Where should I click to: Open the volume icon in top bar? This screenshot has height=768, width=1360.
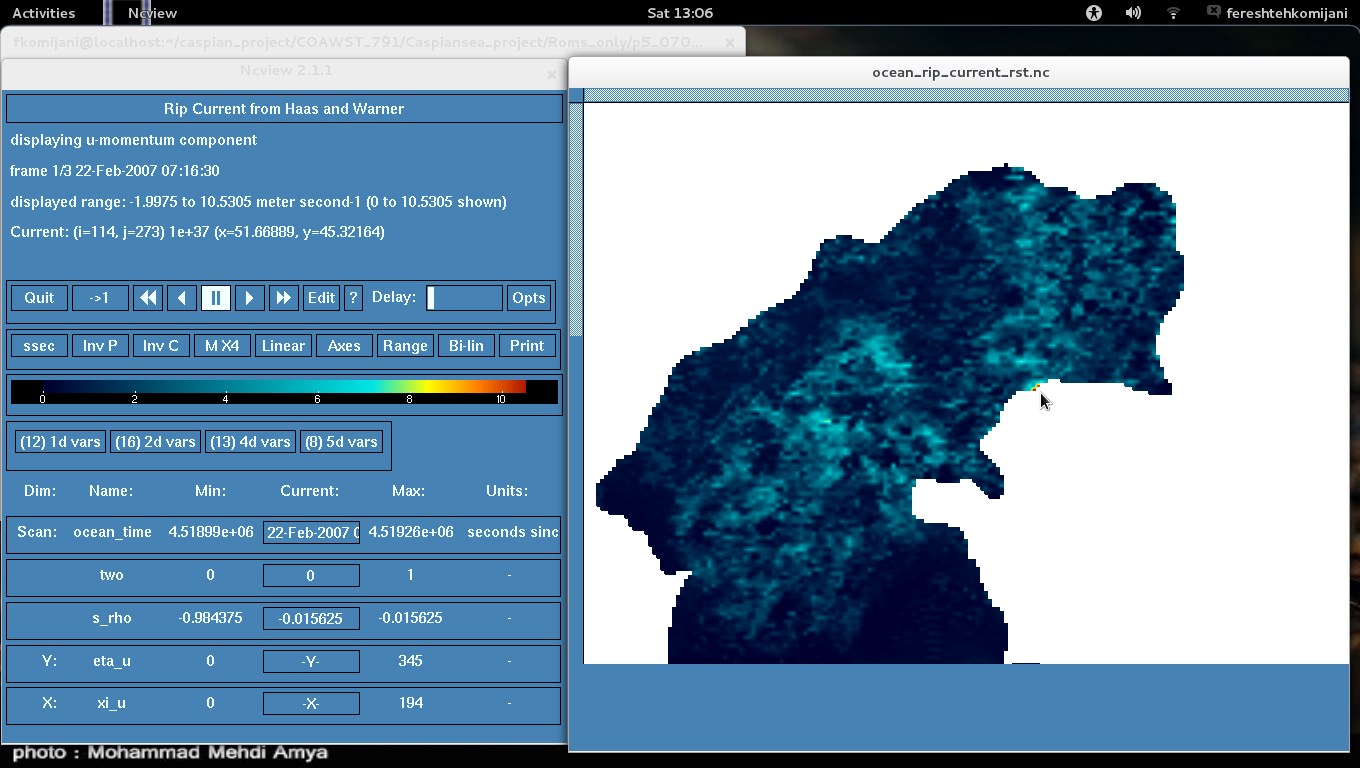point(1133,13)
